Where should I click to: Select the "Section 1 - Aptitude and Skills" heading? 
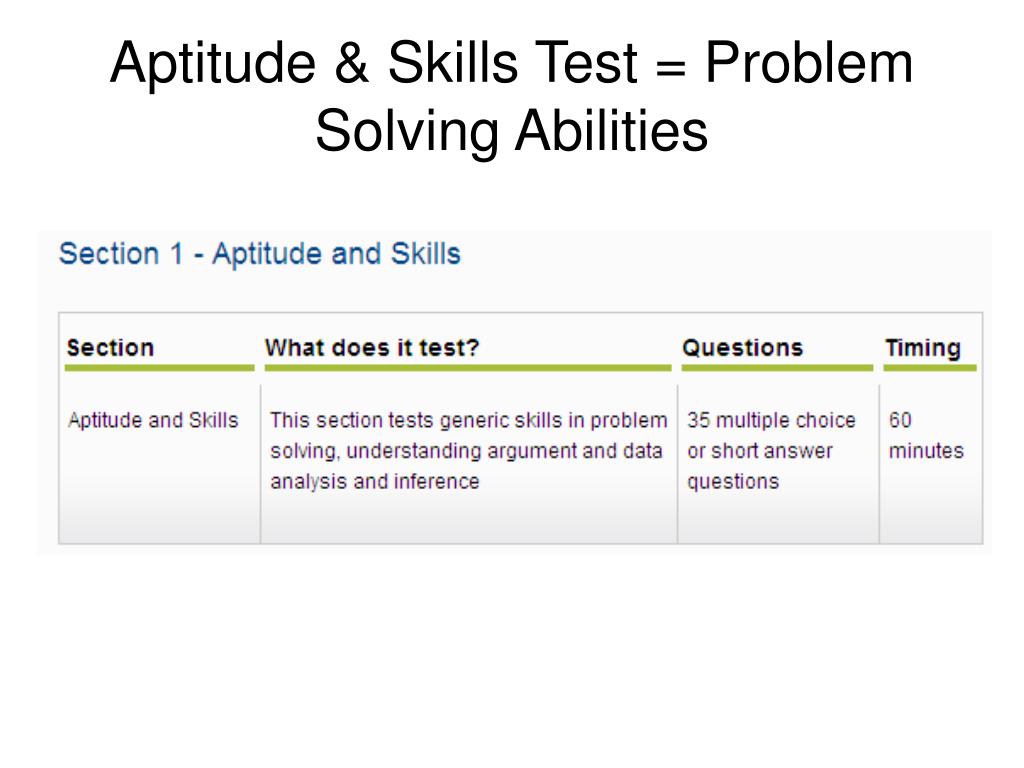260,254
